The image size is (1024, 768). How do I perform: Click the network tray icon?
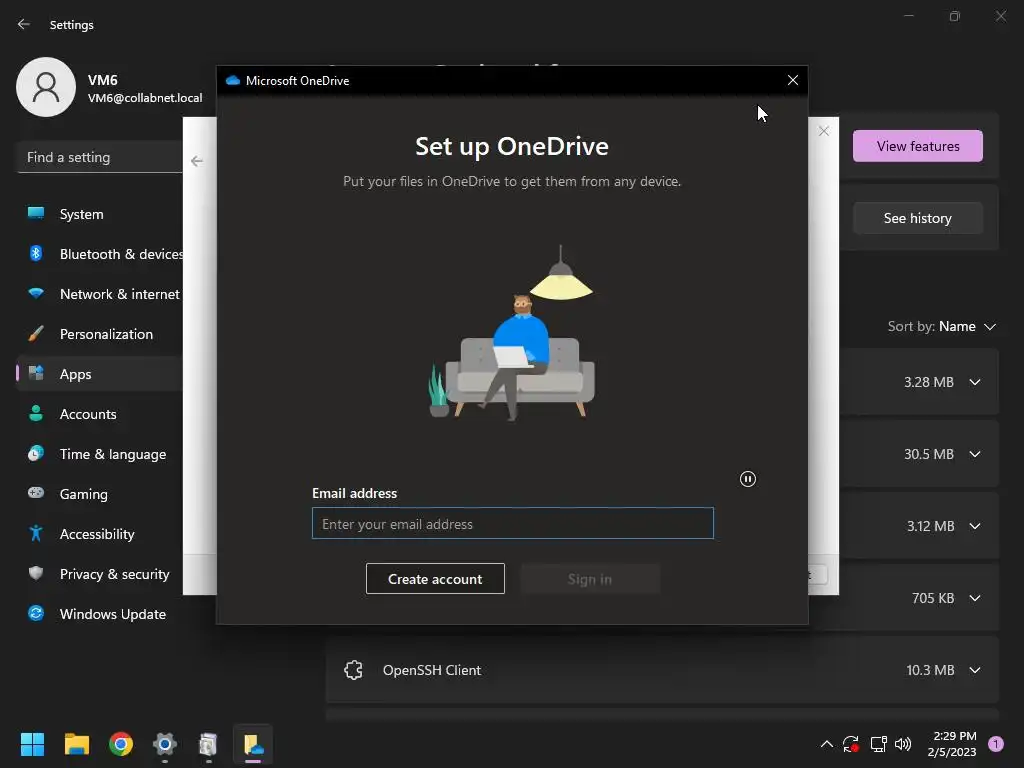point(878,744)
